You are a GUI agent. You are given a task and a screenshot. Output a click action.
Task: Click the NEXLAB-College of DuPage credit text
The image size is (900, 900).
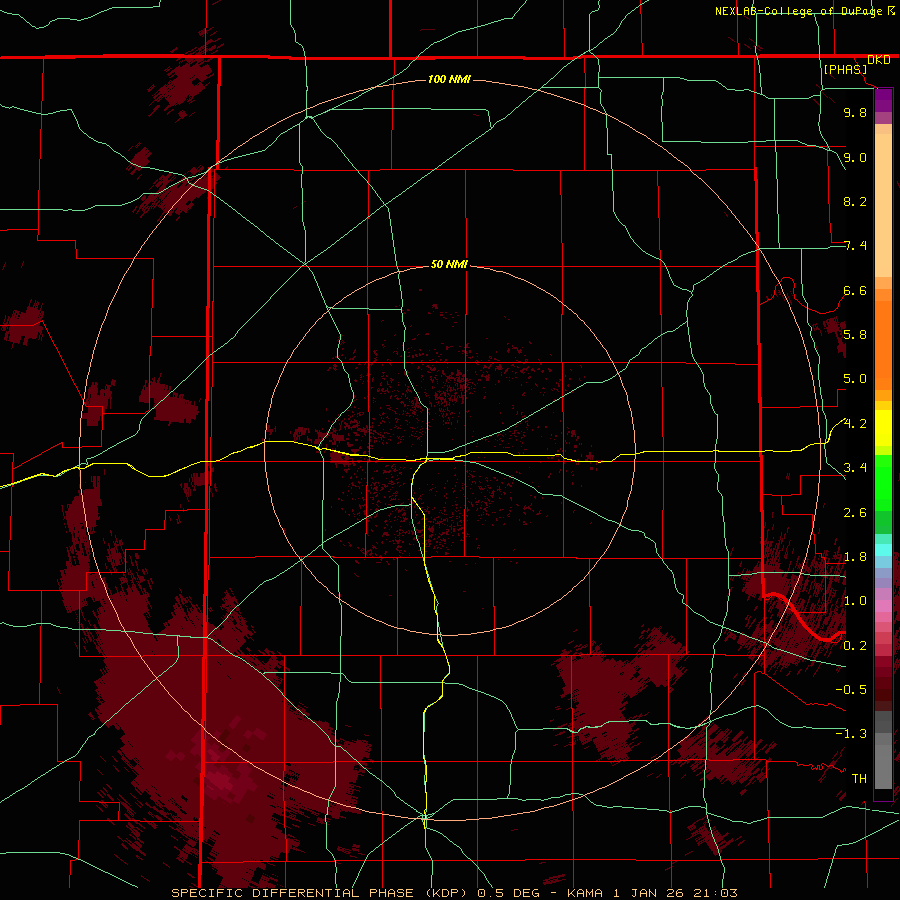tap(799, 11)
